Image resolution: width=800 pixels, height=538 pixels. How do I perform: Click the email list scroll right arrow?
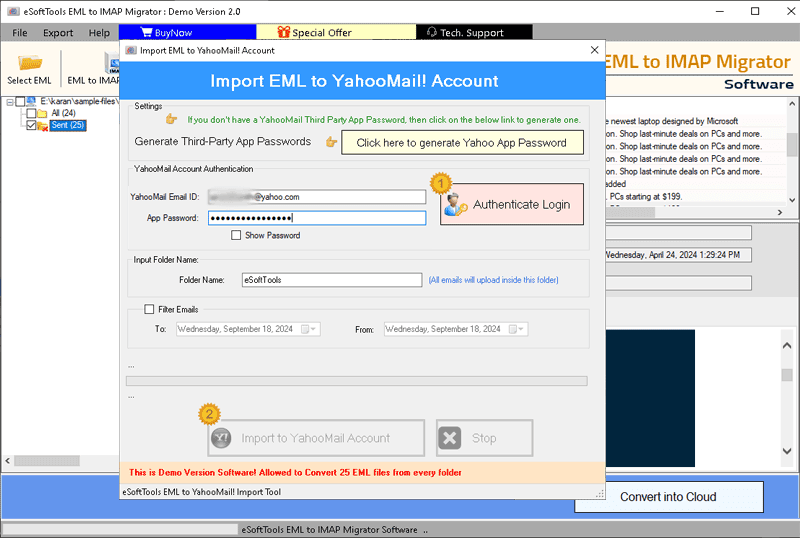click(x=780, y=212)
